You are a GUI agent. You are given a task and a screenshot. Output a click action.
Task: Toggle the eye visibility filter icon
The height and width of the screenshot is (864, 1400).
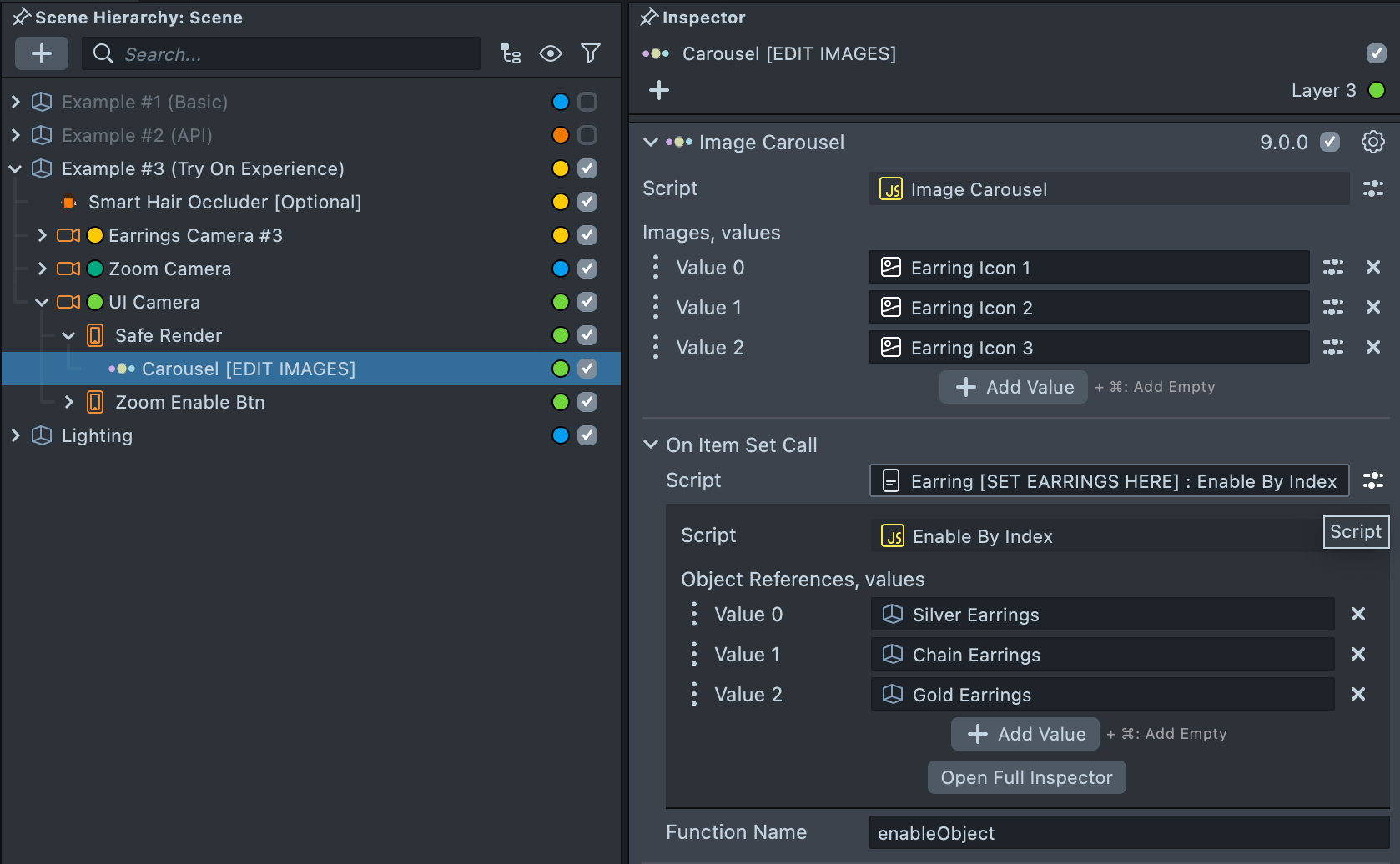coord(551,54)
